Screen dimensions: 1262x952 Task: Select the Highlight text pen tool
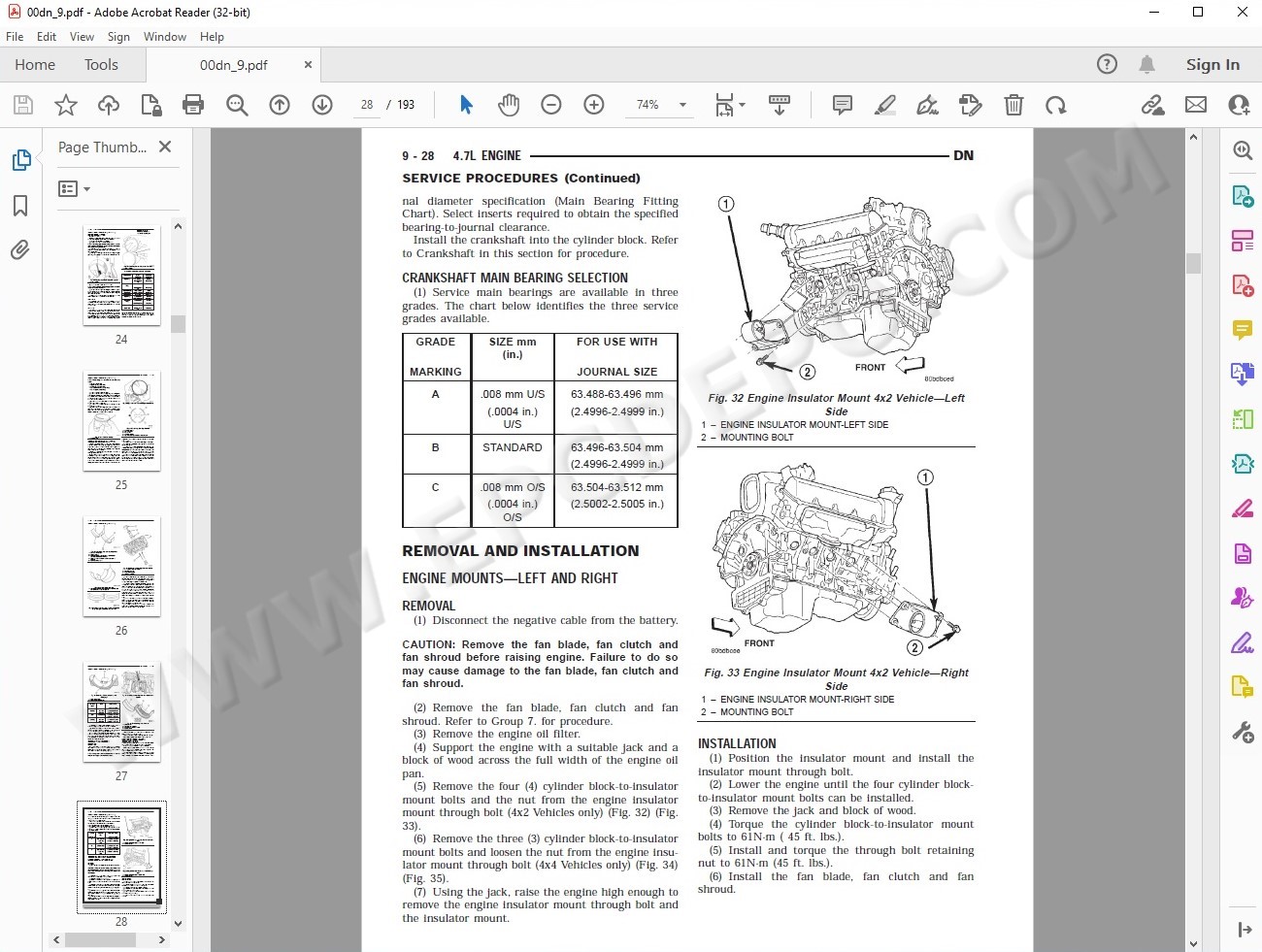pyautogui.click(x=885, y=105)
